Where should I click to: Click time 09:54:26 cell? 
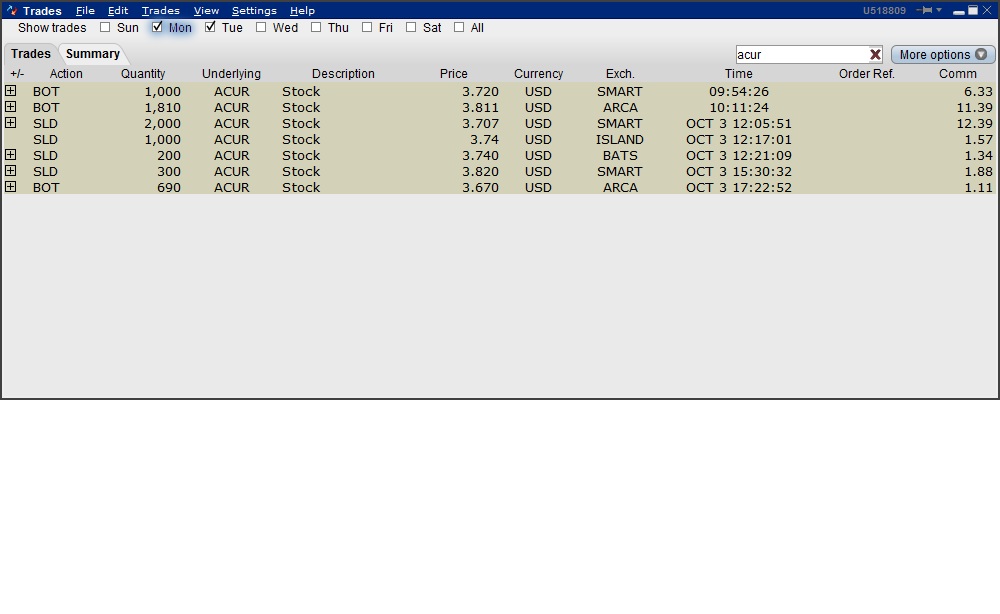pos(739,92)
